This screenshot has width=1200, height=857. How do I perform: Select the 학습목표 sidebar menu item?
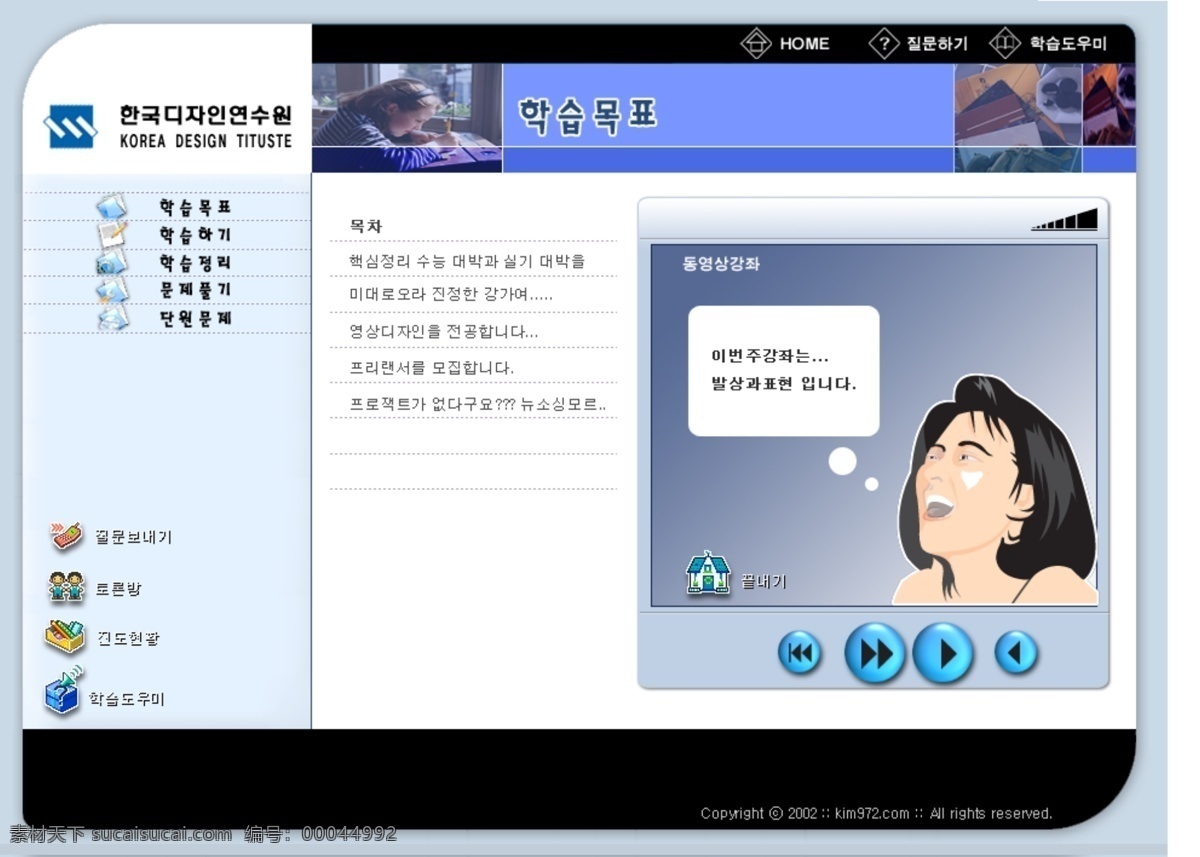click(x=195, y=207)
